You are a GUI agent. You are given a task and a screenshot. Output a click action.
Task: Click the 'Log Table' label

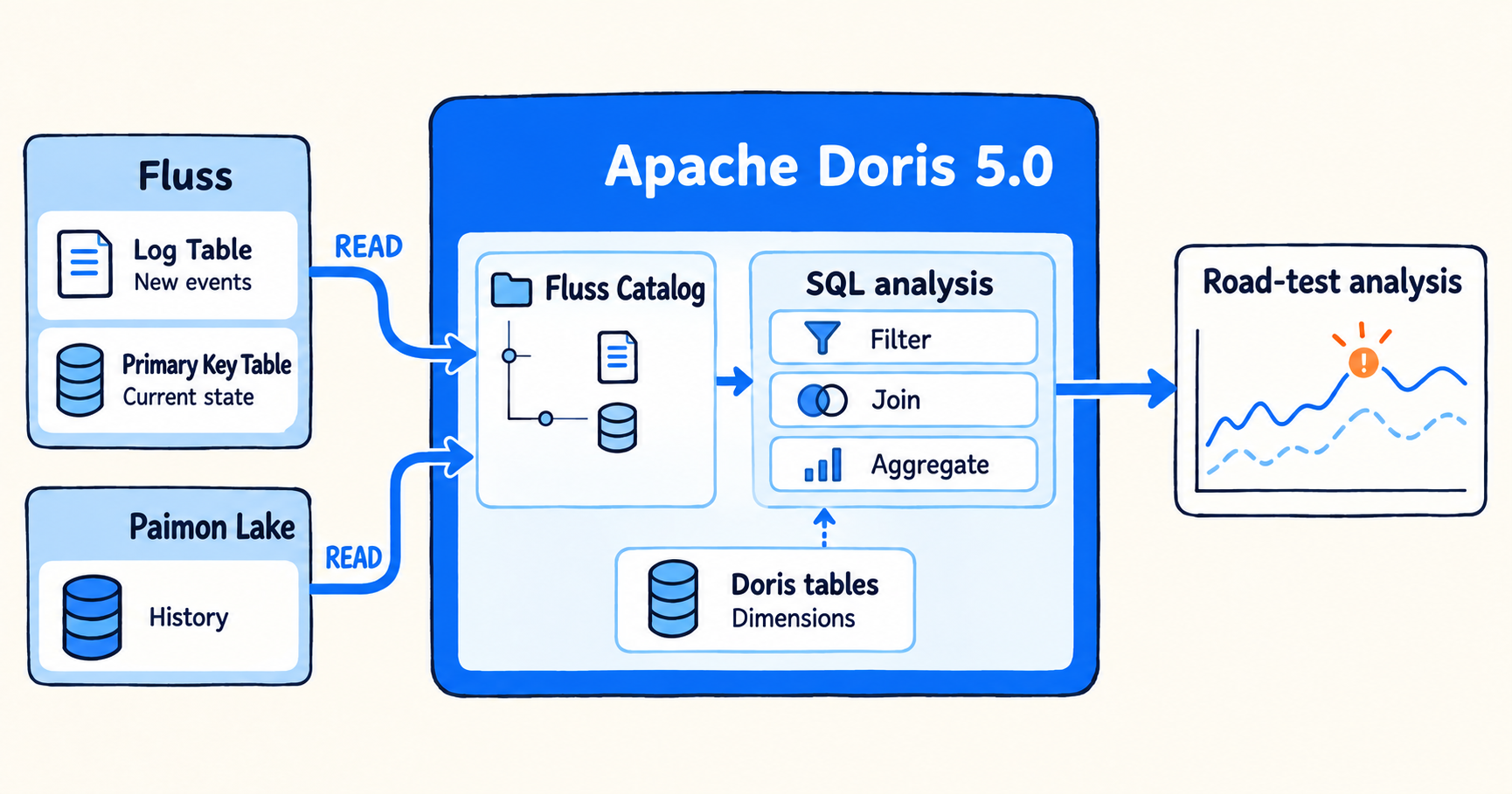[192, 250]
